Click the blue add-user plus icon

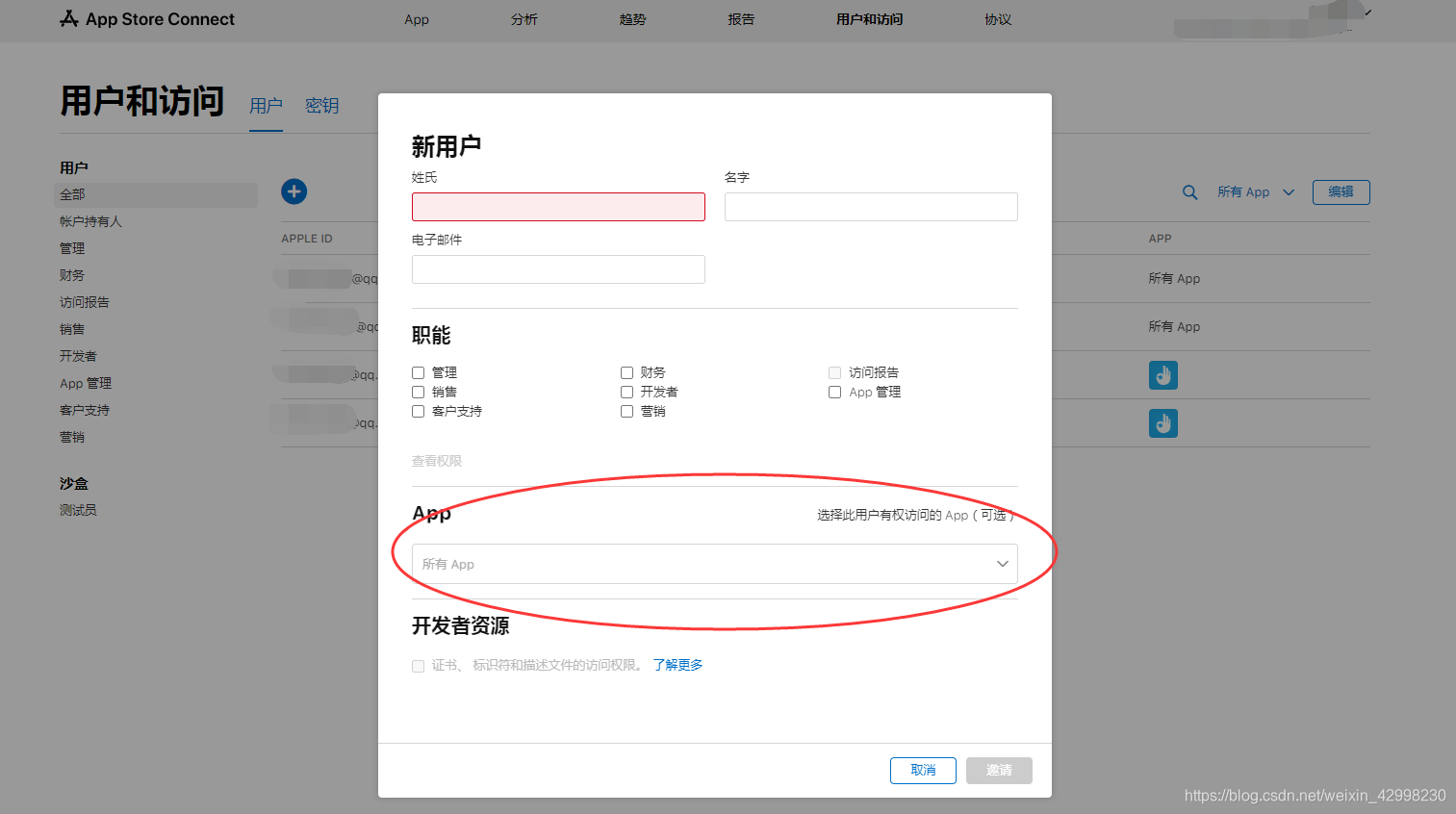(x=294, y=191)
